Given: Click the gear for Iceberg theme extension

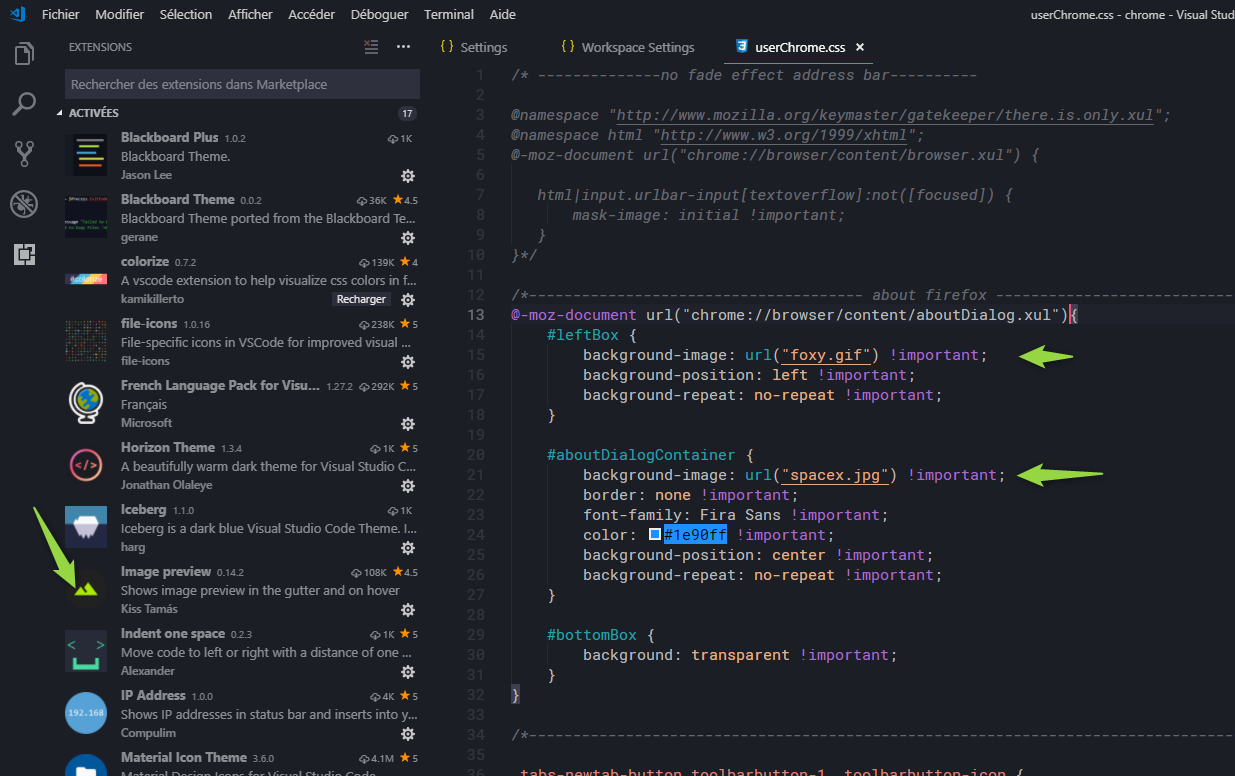Looking at the screenshot, I should [408, 548].
